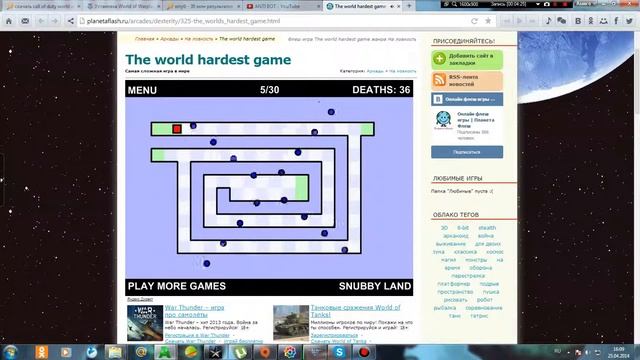The width and height of the screenshot is (640, 360).
Task: Click MENU in the game header
Action: point(142,90)
